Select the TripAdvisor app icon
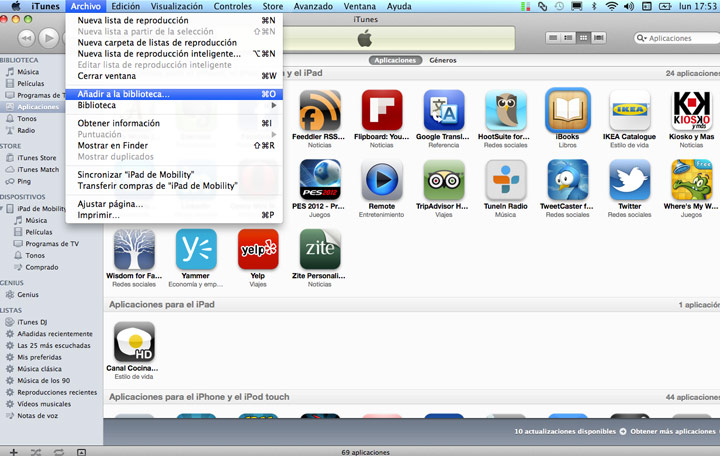Image resolution: width=720 pixels, height=456 pixels. (442, 180)
